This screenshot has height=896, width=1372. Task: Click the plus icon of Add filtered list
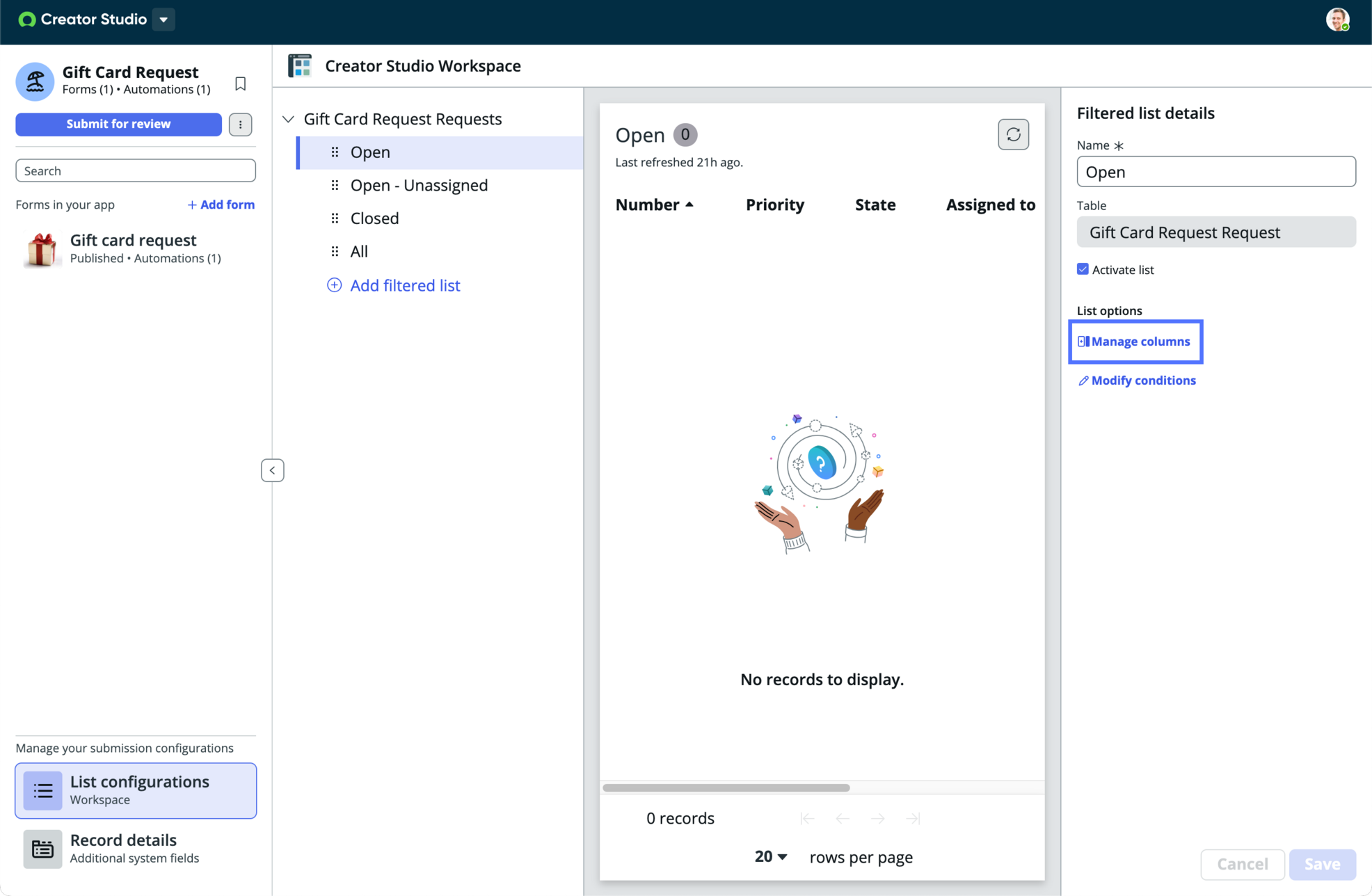[334, 285]
